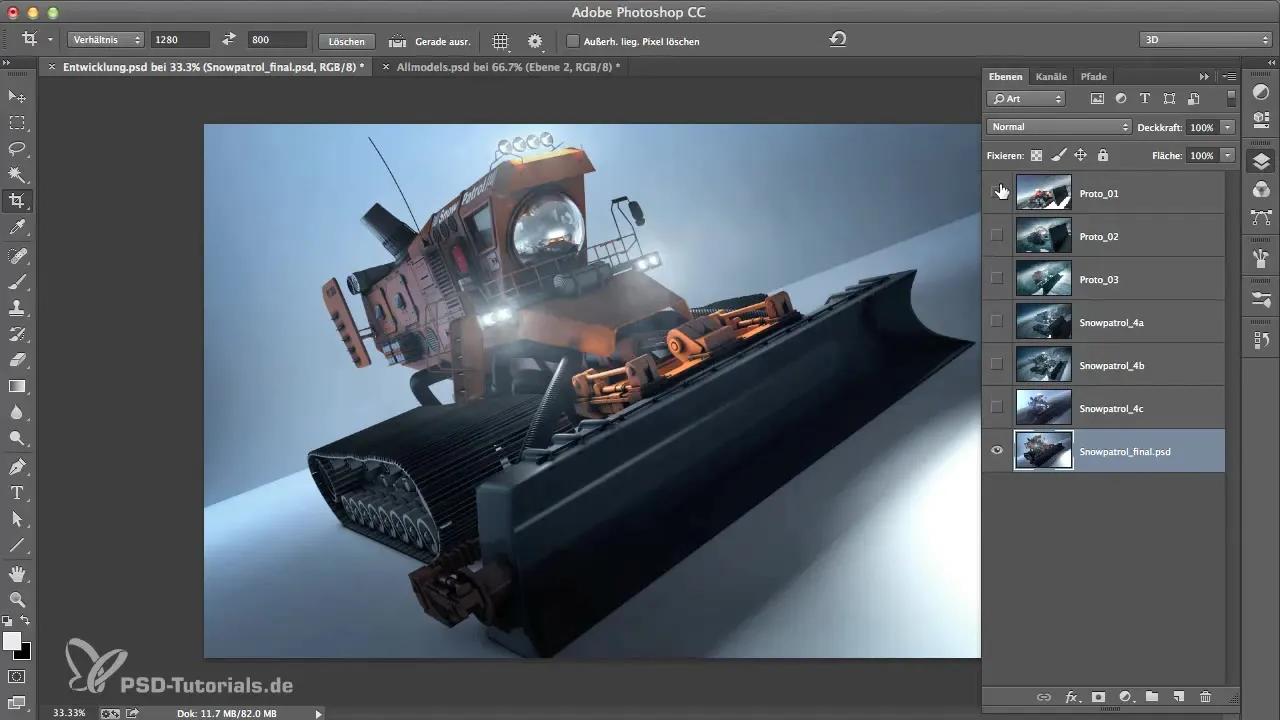Image resolution: width=1280 pixels, height=720 pixels.
Task: Open the Fläche fill slider arrow
Action: tap(1227, 156)
